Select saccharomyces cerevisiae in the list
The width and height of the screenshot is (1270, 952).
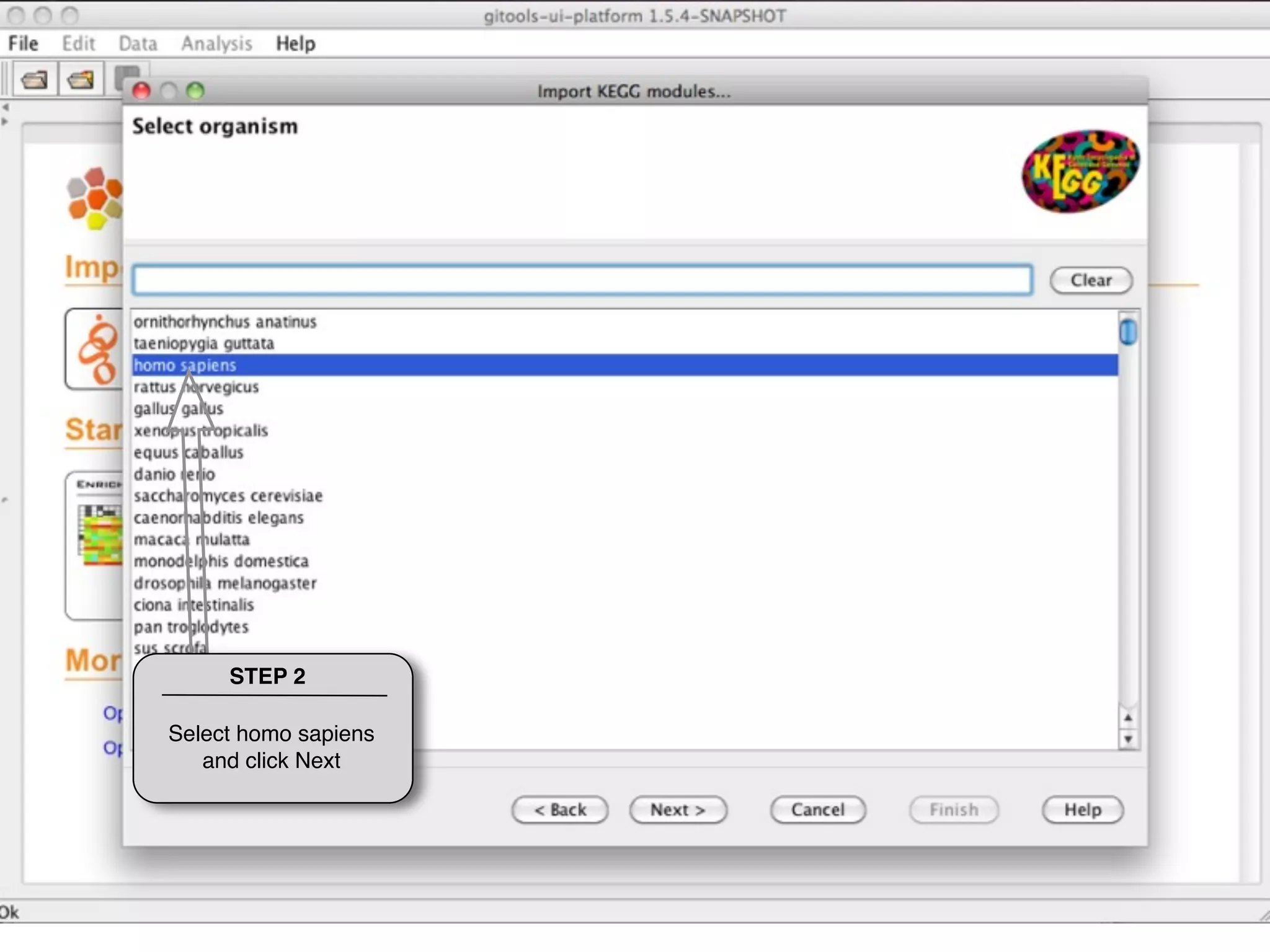pyautogui.click(x=625, y=496)
